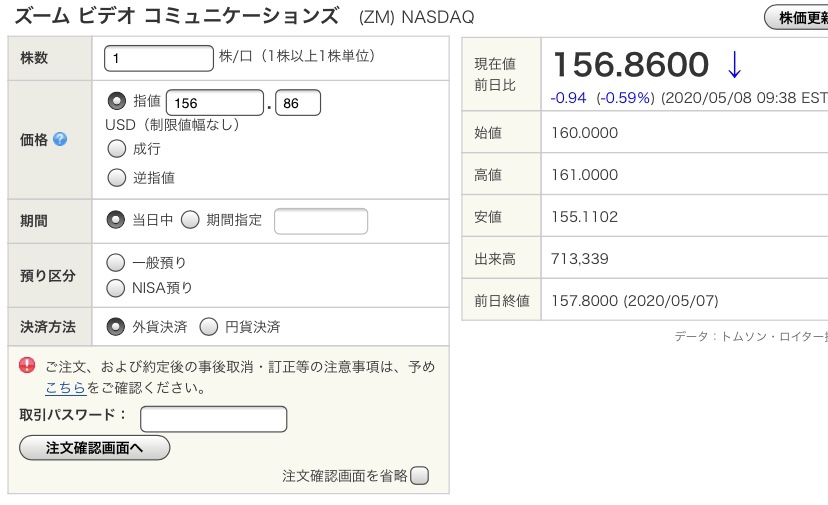Click the ズーム ビデオ コミュニケーションズ title

[177, 16]
